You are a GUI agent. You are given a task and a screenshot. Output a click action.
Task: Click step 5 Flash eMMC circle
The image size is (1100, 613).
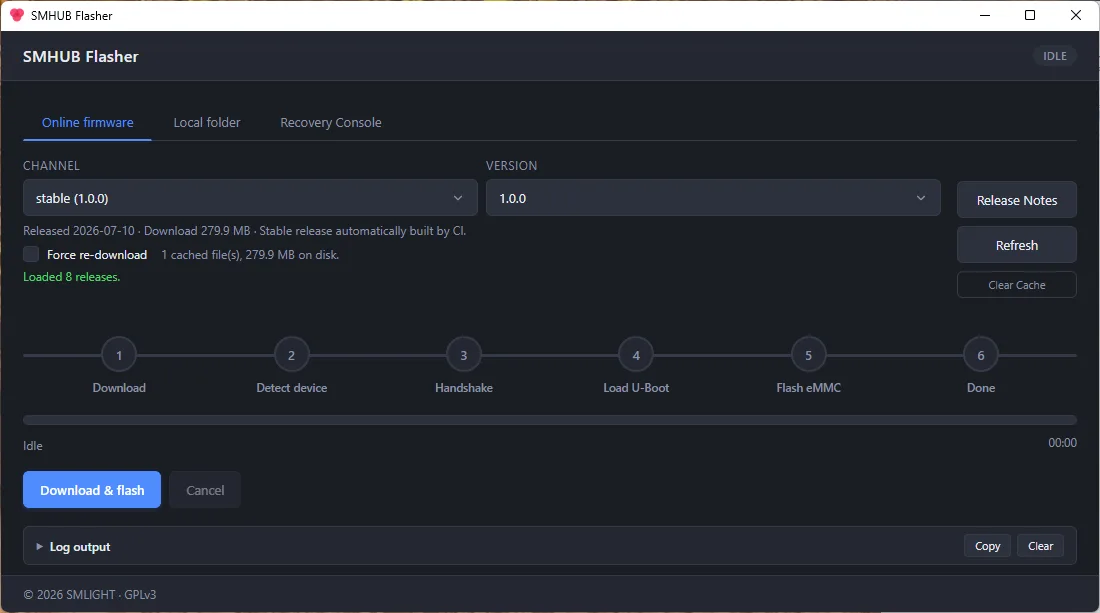click(808, 355)
